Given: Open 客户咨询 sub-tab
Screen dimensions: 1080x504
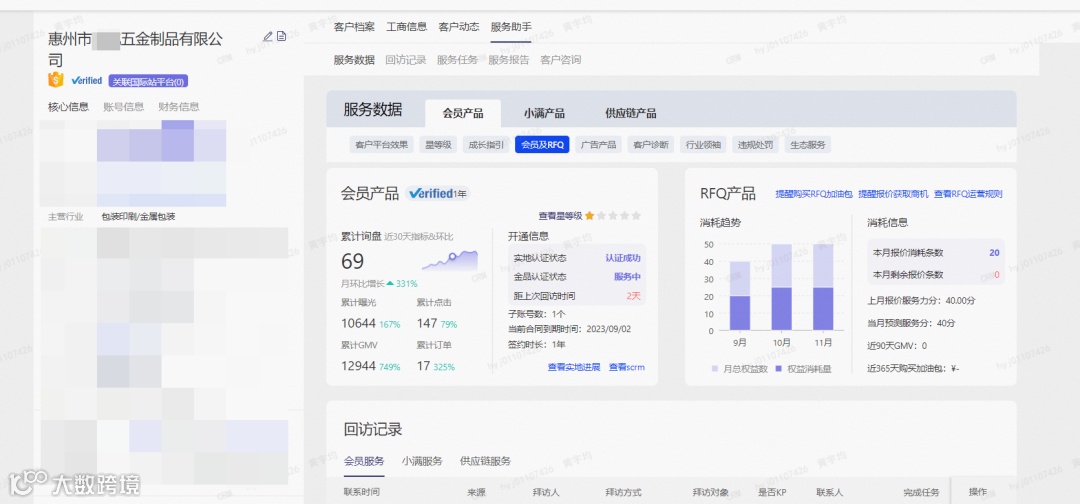Looking at the screenshot, I should pos(561,60).
